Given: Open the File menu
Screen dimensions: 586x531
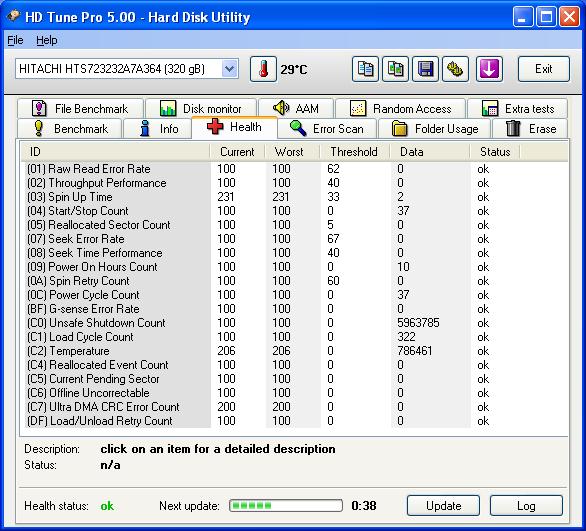Looking at the screenshot, I should pyautogui.click(x=15, y=40).
